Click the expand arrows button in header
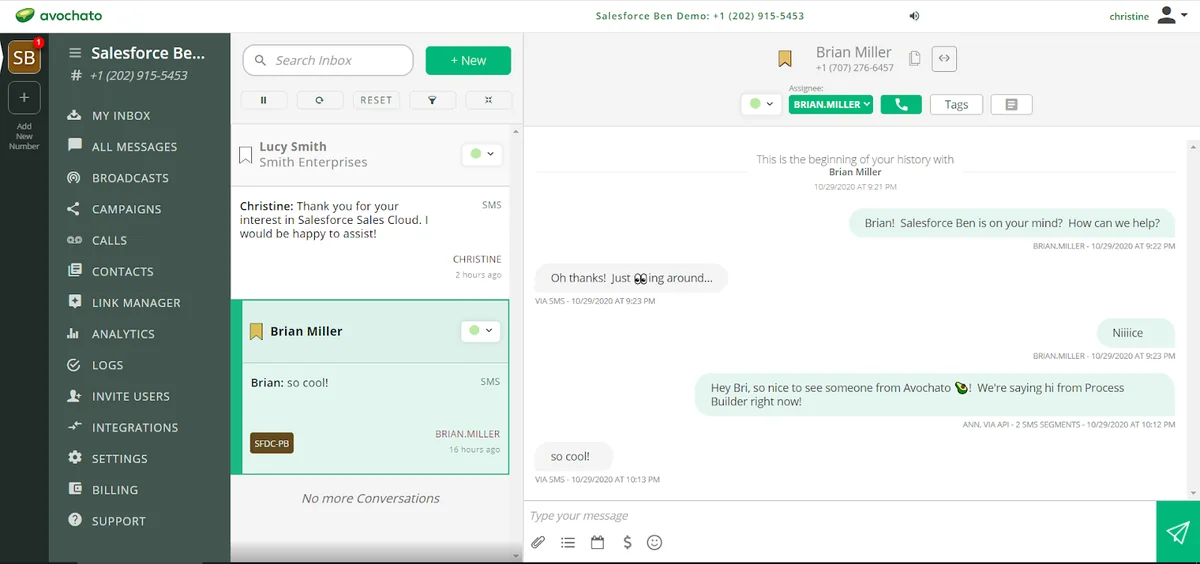The width and height of the screenshot is (1200, 564). 944,59
